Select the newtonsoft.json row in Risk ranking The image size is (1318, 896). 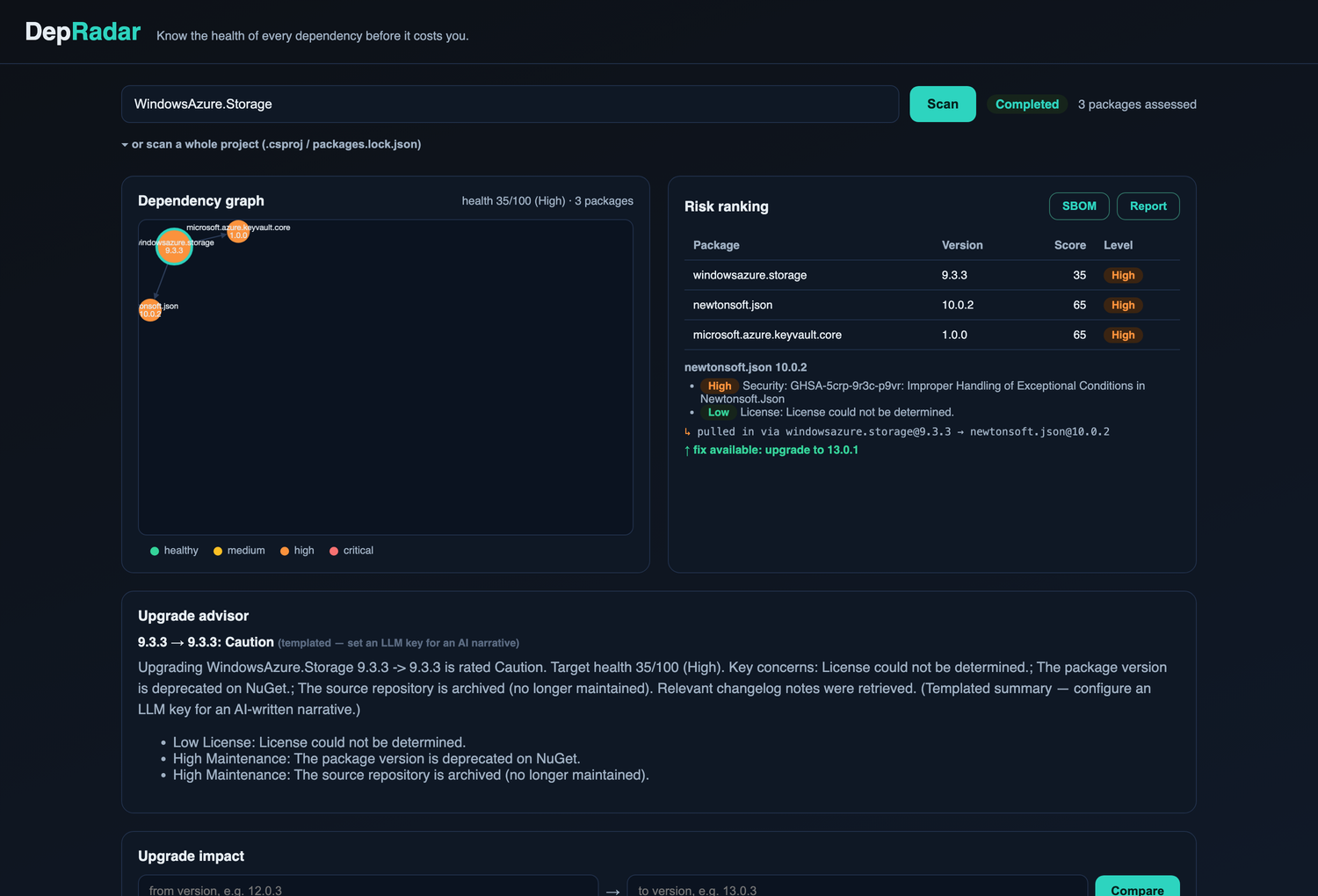932,305
